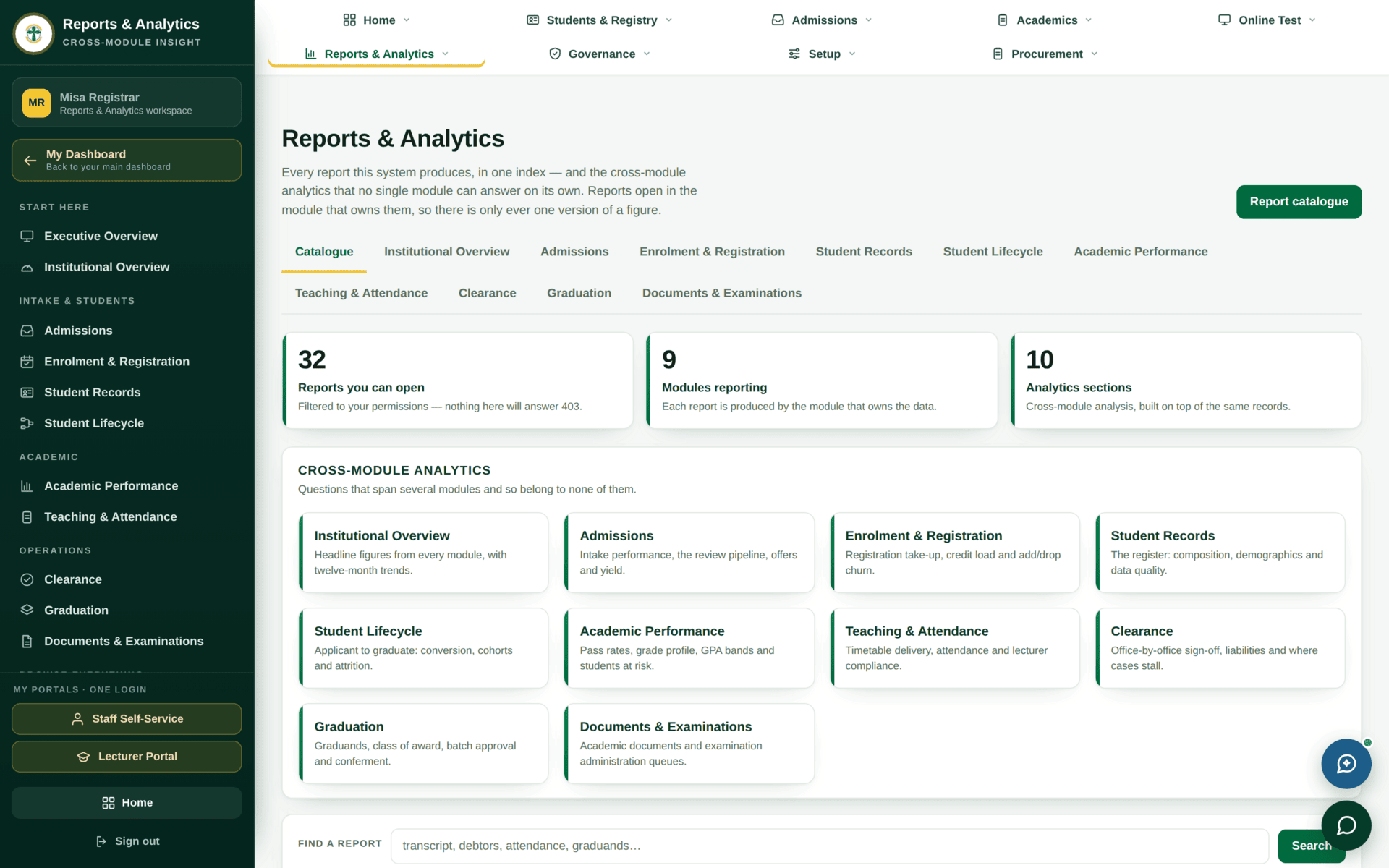Select the Catalogue tab

(x=324, y=252)
